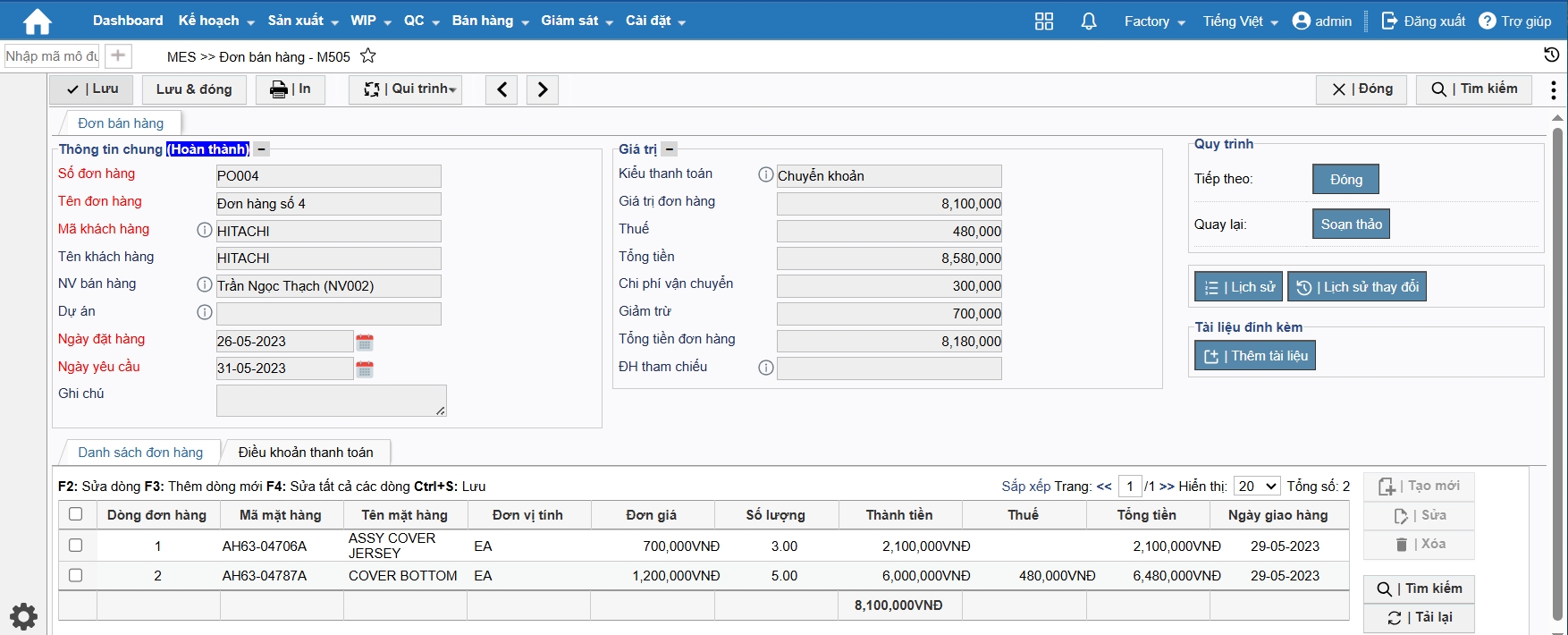Open the admin user account menu

tap(1322, 21)
